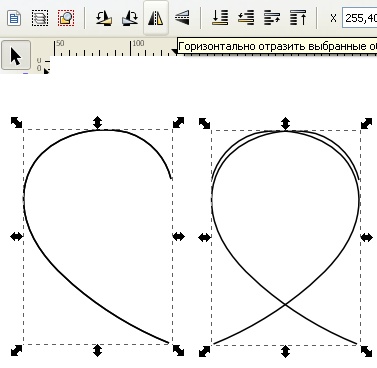Click Select All in All Layers icon

point(40,18)
